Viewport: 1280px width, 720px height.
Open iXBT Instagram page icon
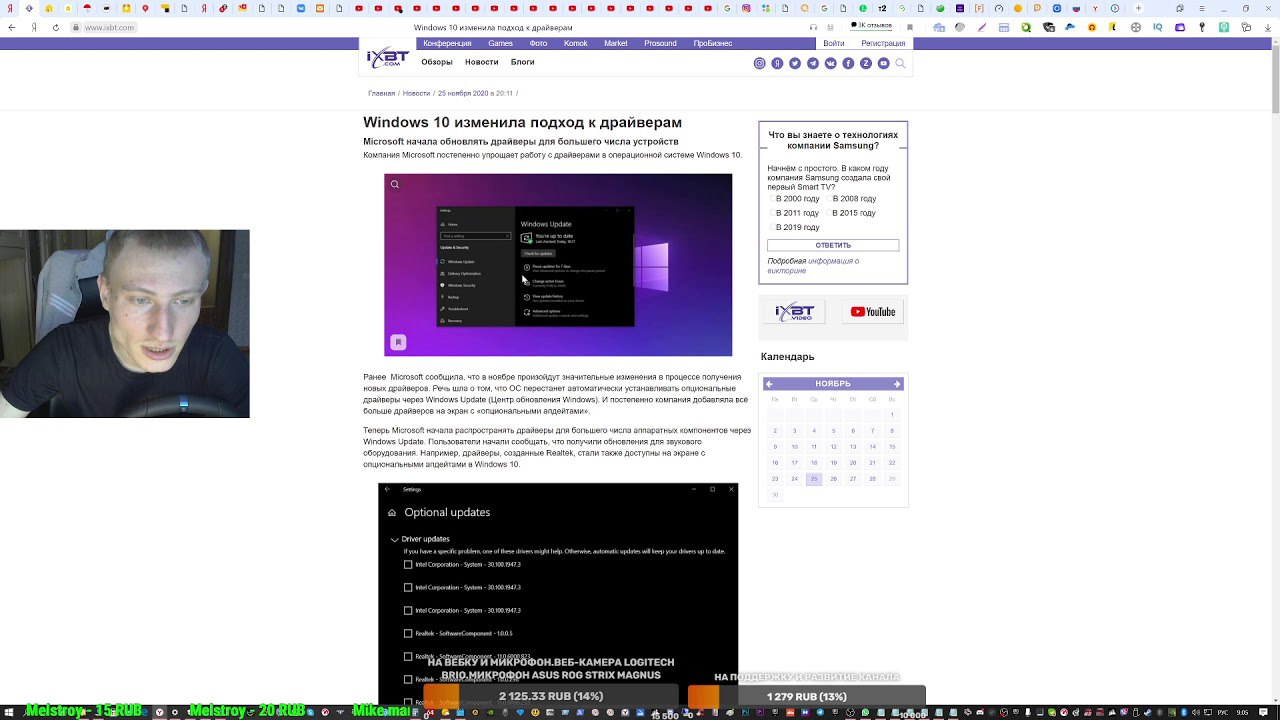click(x=759, y=63)
